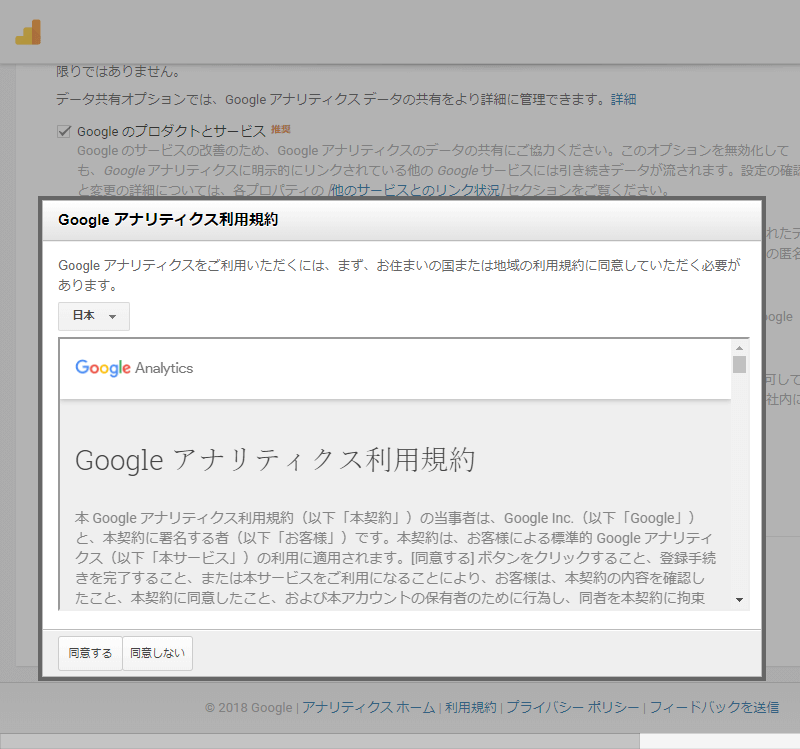Open the プライバシー ポリシー footer link
The width and height of the screenshot is (800, 749).
point(572,707)
